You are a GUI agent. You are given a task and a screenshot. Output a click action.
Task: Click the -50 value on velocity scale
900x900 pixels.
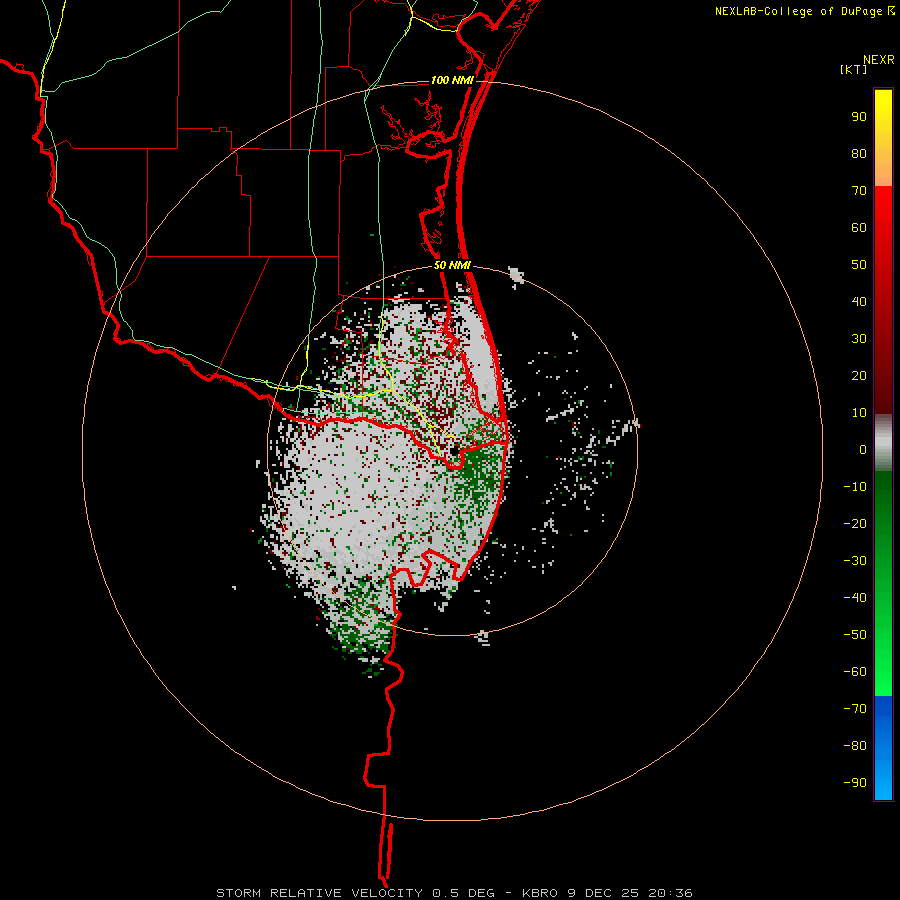point(855,635)
